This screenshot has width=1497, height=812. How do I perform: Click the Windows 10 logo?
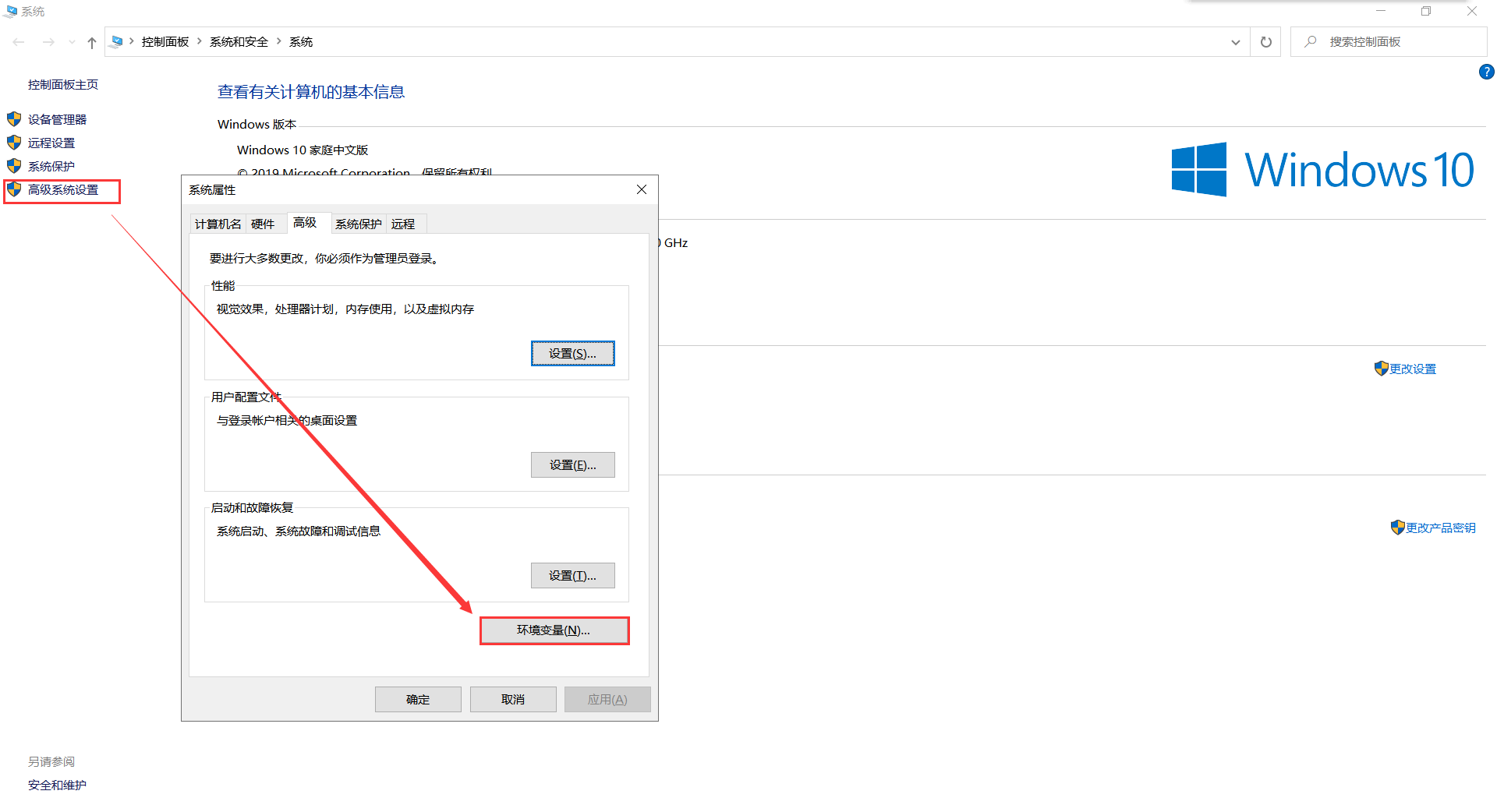click(x=1322, y=170)
